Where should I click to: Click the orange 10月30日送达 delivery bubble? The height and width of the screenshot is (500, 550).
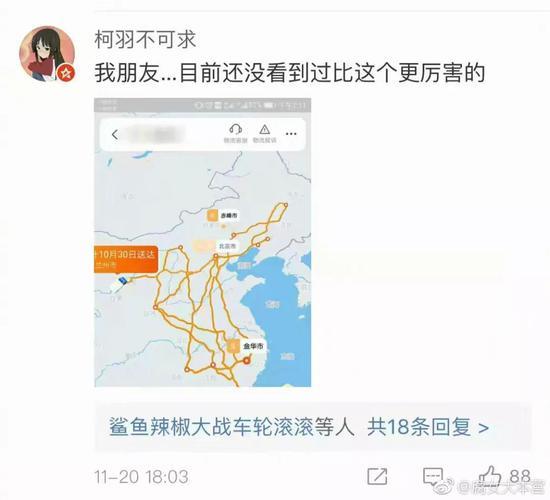[x=126, y=259]
